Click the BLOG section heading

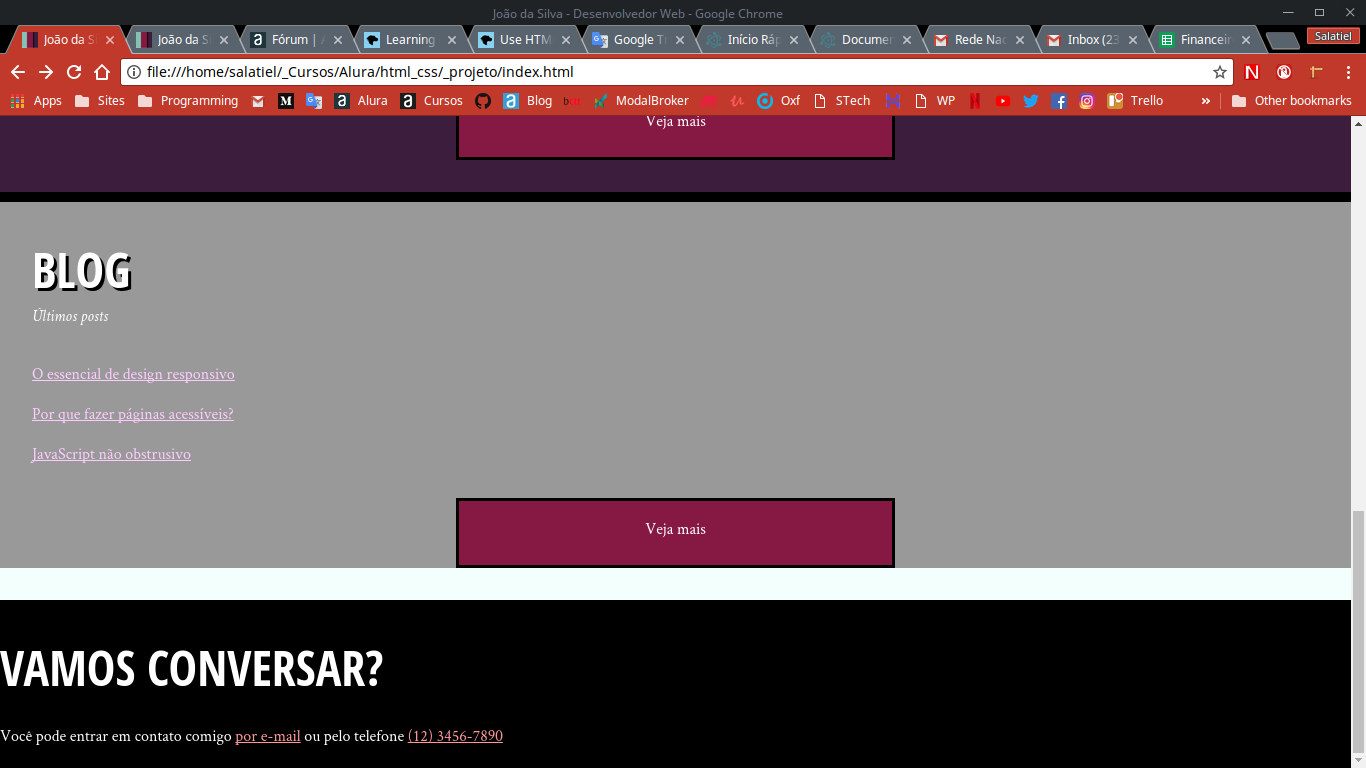coord(82,271)
